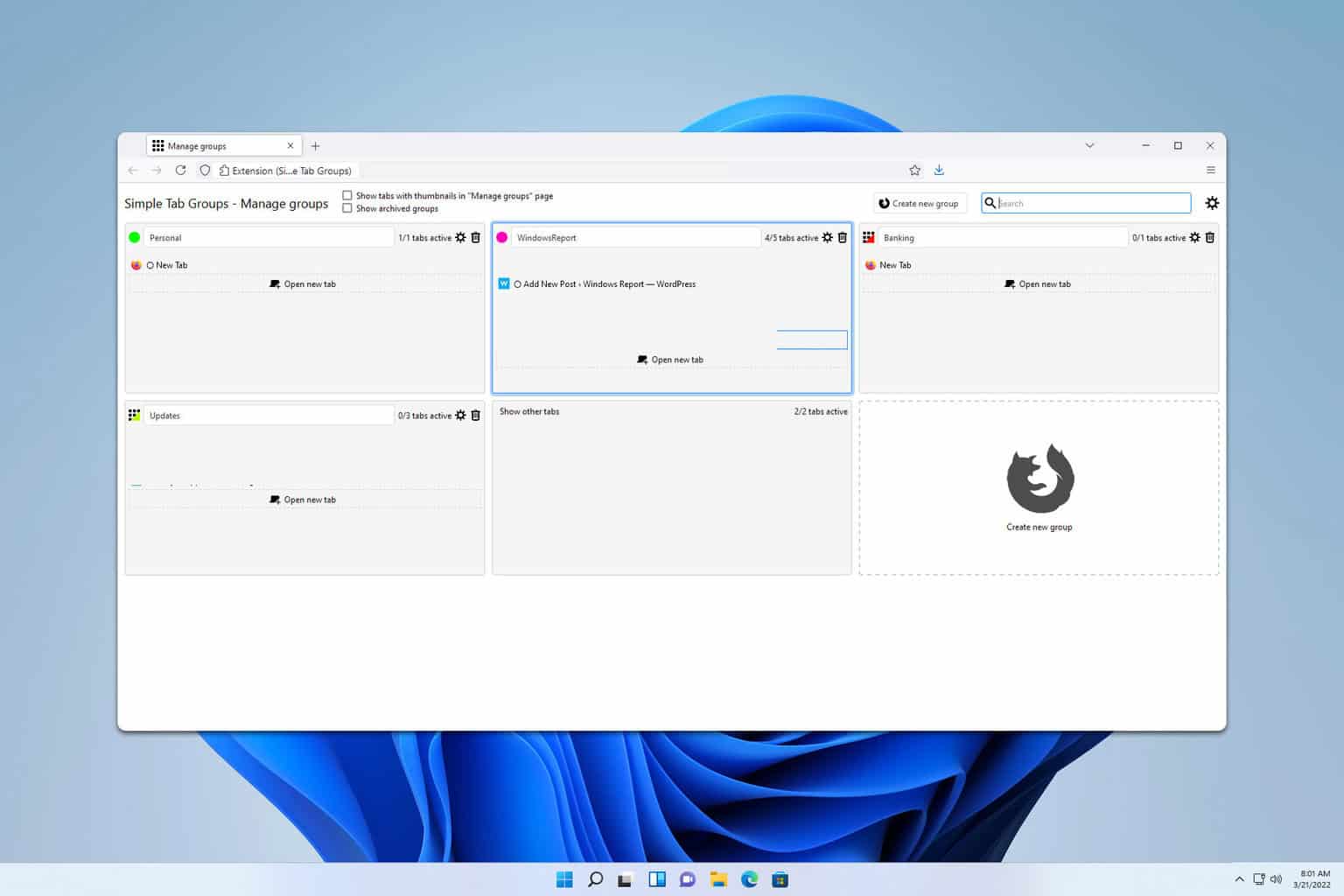Go forward to next page

(x=157, y=170)
